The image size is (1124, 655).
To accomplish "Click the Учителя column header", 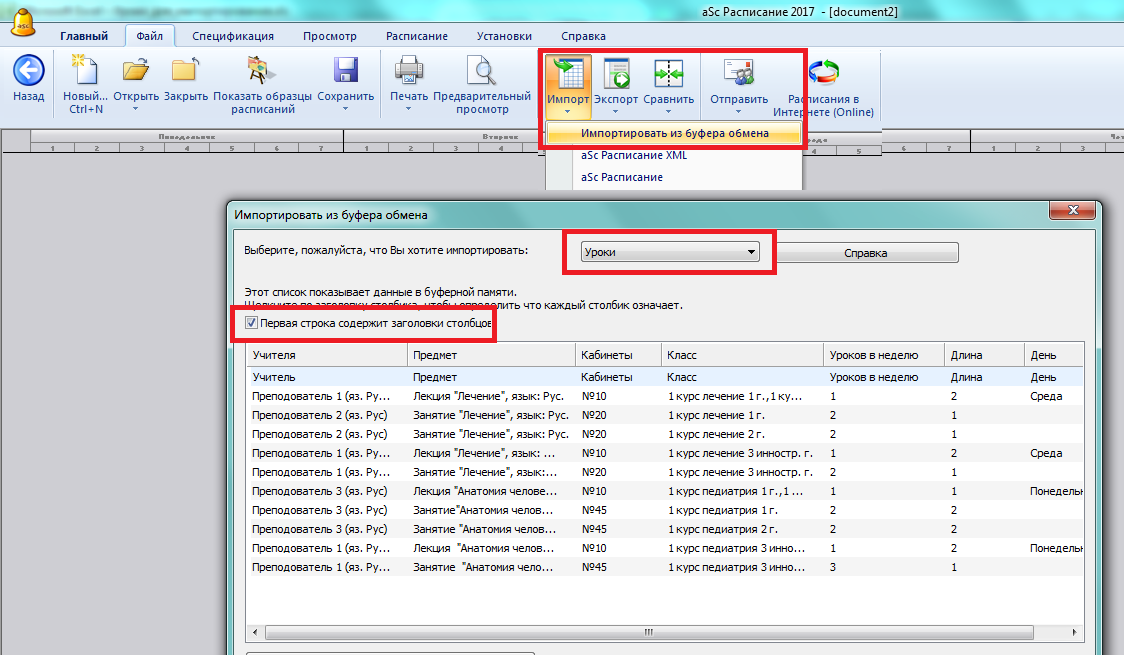I will [327, 355].
